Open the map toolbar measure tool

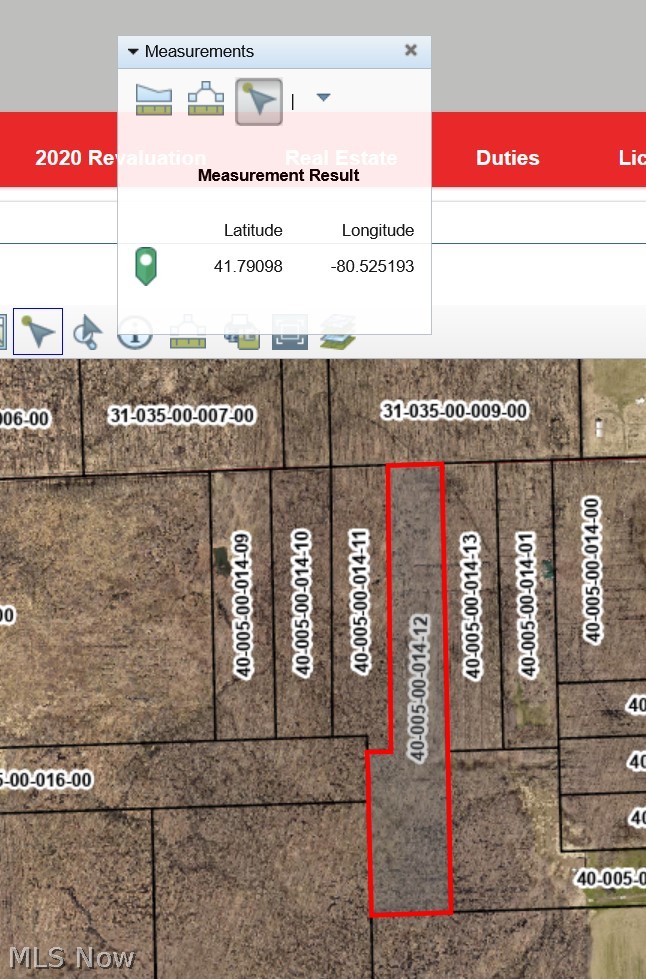(188, 332)
